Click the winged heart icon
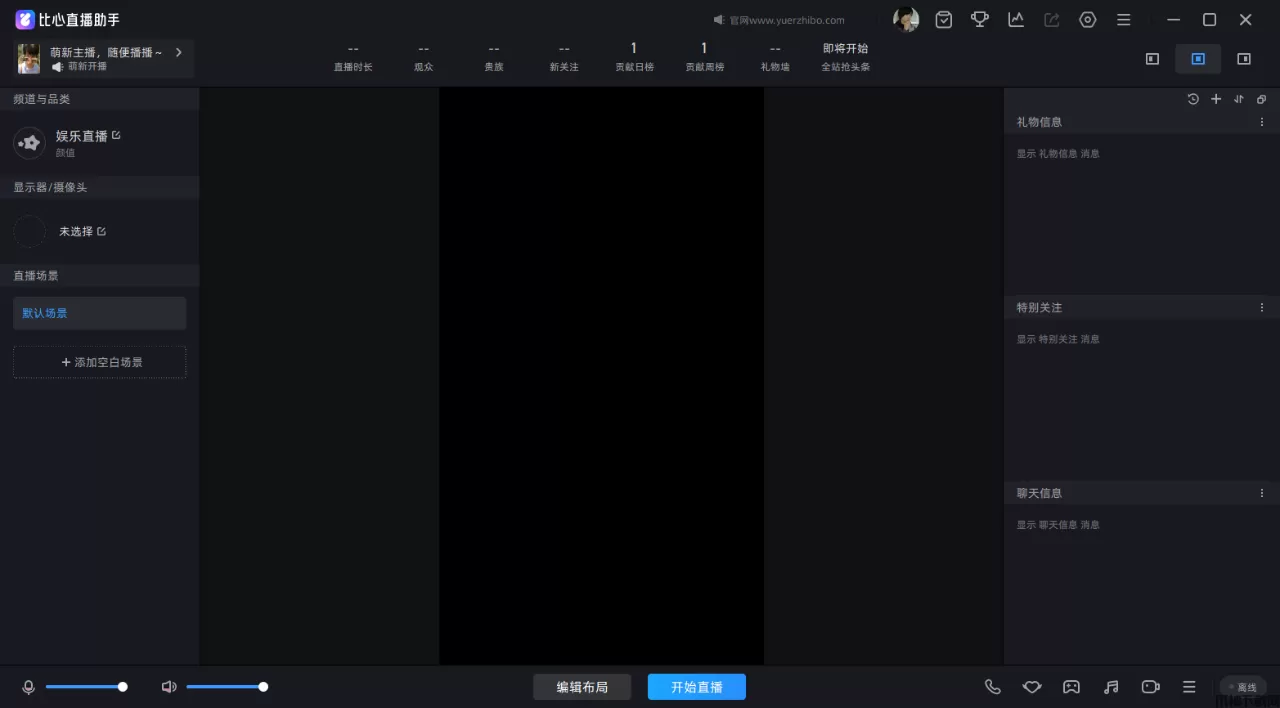Image resolution: width=1280 pixels, height=708 pixels. tap(1032, 687)
